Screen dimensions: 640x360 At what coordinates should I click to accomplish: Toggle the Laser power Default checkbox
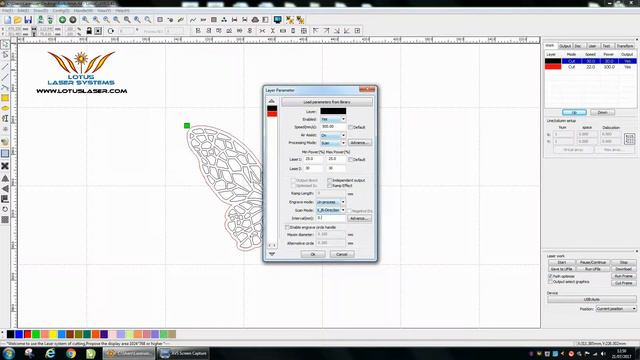point(350,160)
